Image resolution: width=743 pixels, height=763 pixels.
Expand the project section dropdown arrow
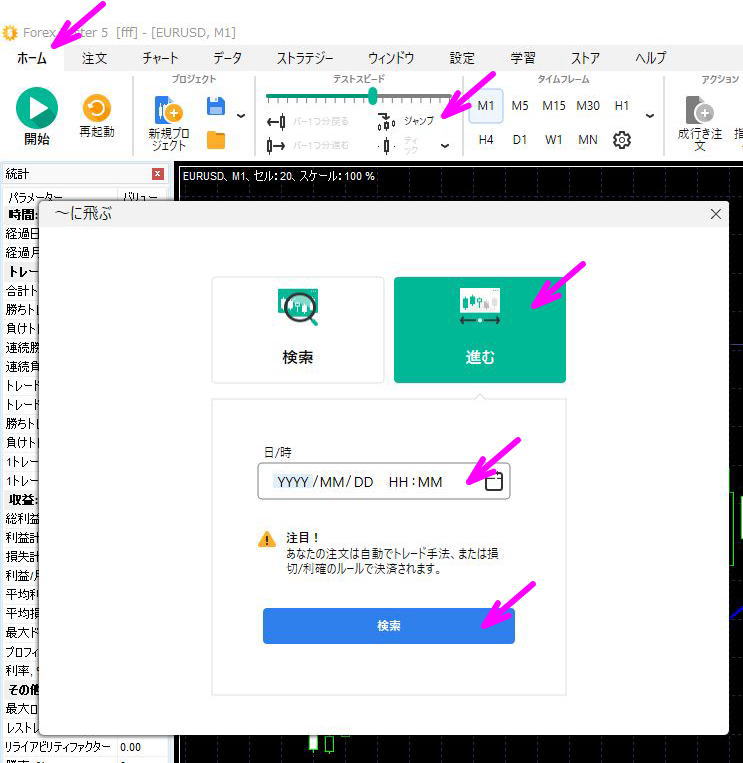click(240, 116)
